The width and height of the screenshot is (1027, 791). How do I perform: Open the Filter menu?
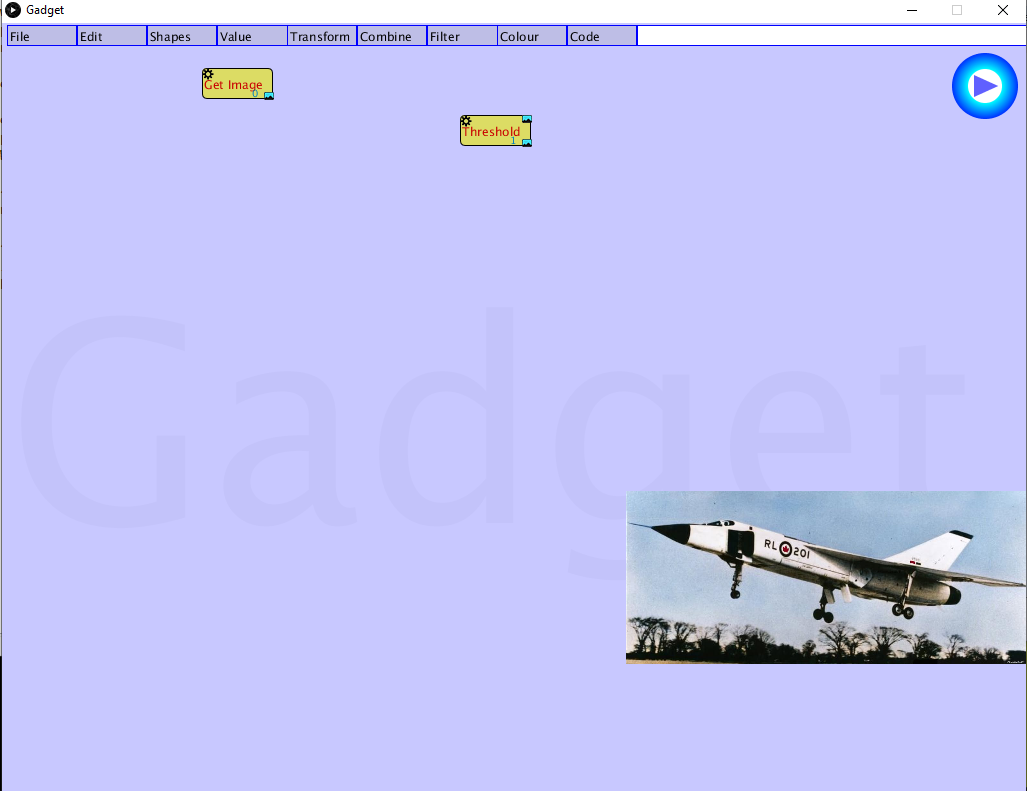tap(462, 37)
